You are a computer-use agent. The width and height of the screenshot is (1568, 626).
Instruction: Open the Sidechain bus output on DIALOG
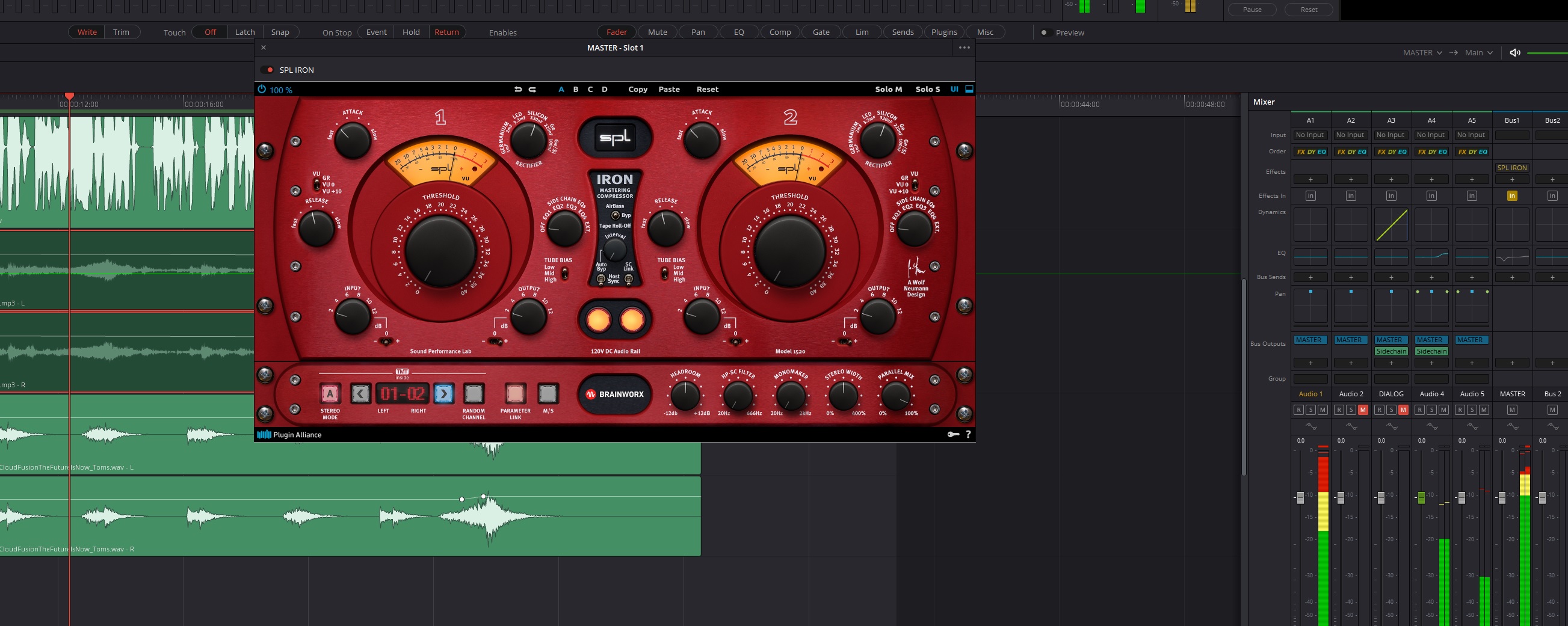coord(1391,352)
